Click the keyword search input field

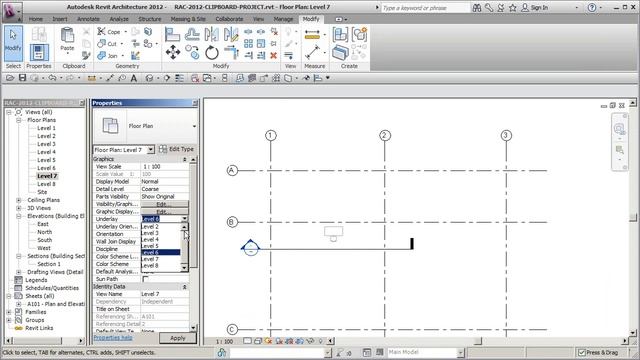click(425, 8)
